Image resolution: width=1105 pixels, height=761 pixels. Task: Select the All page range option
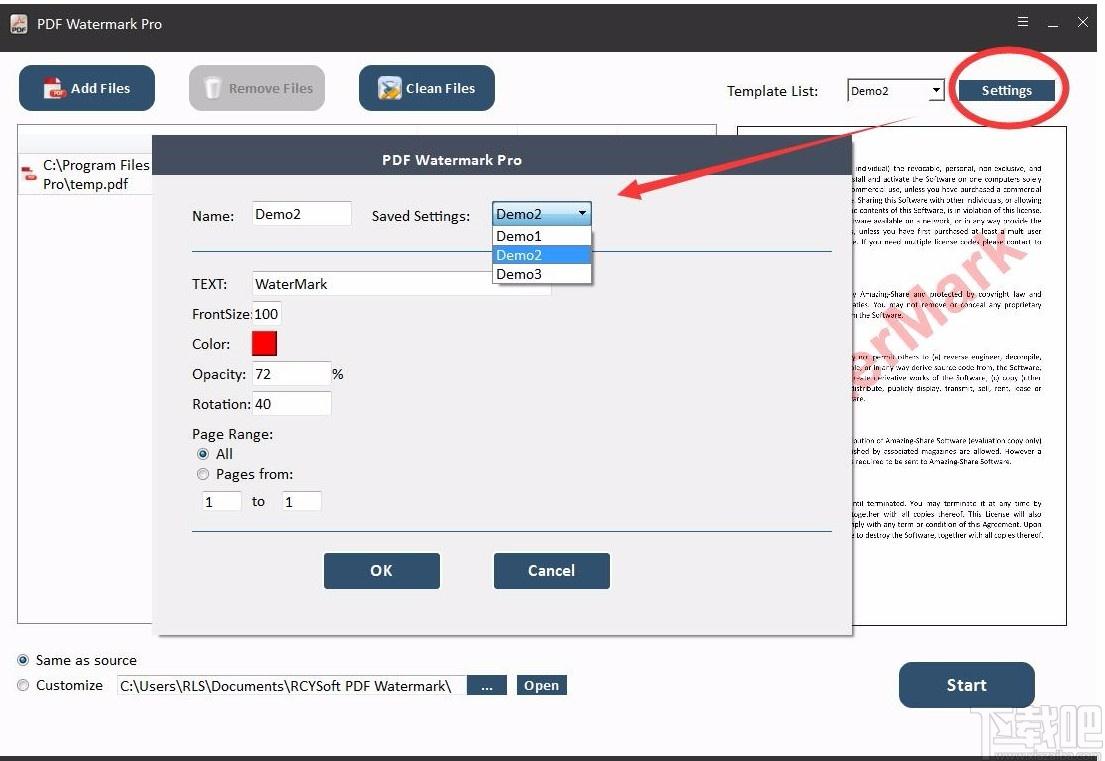coord(203,454)
